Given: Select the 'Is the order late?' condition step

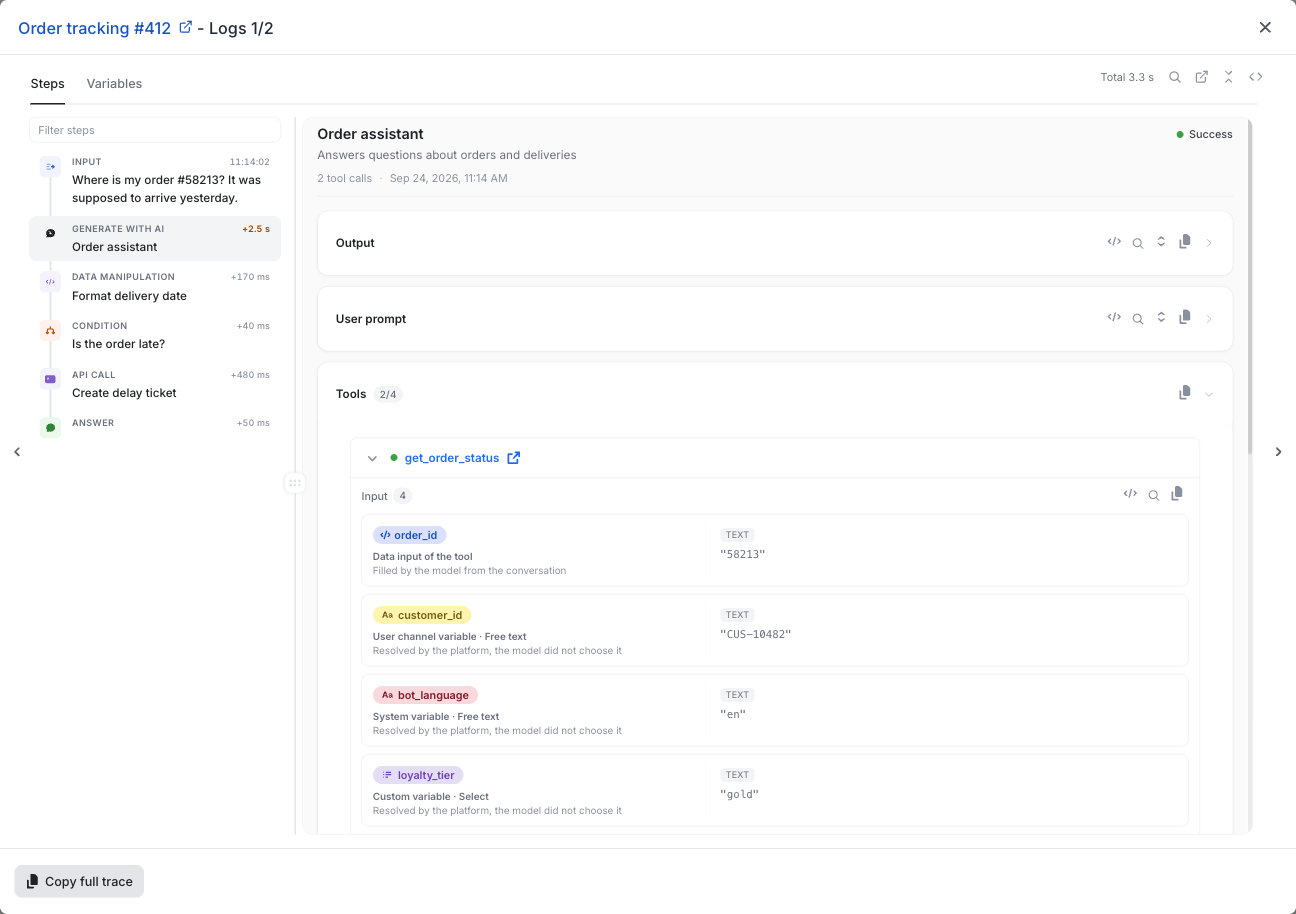Looking at the screenshot, I should pyautogui.click(x=155, y=335).
